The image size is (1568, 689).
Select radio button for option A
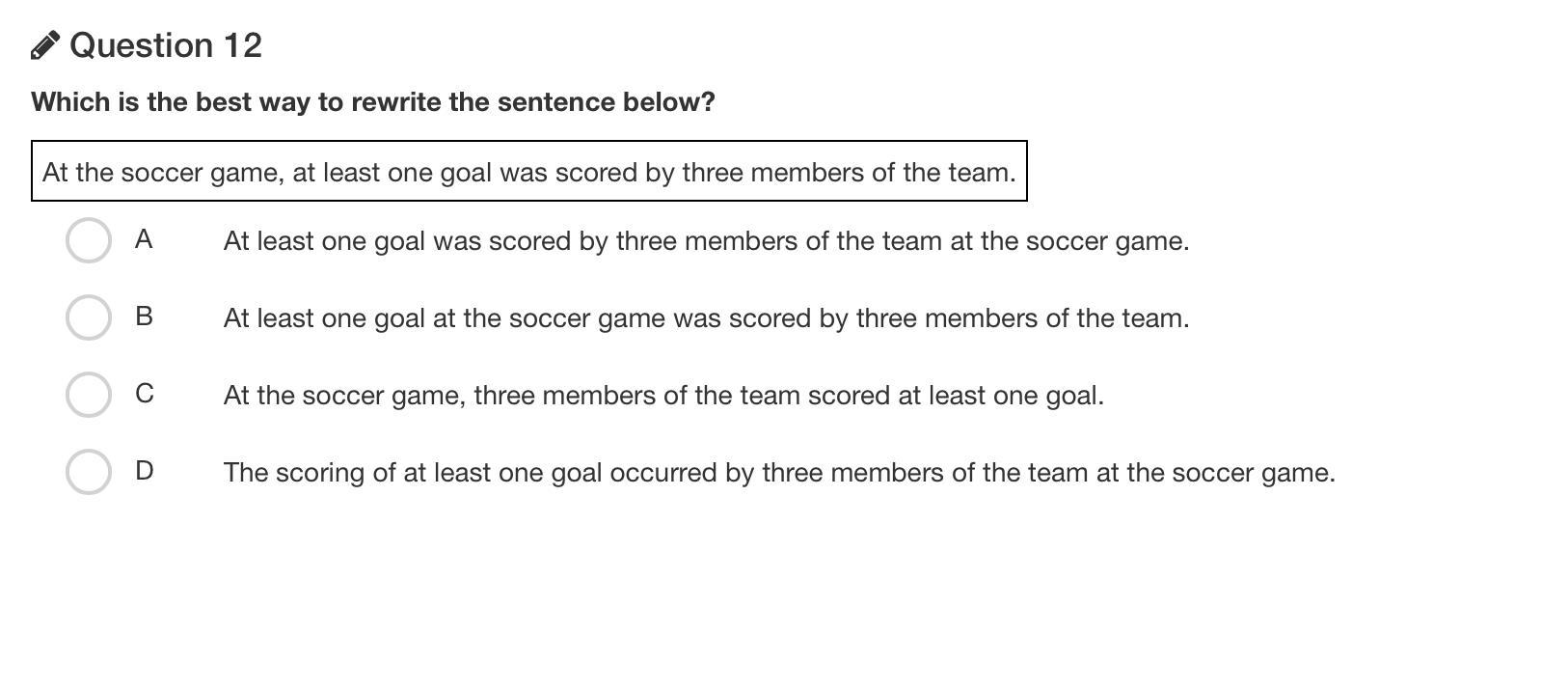(89, 239)
